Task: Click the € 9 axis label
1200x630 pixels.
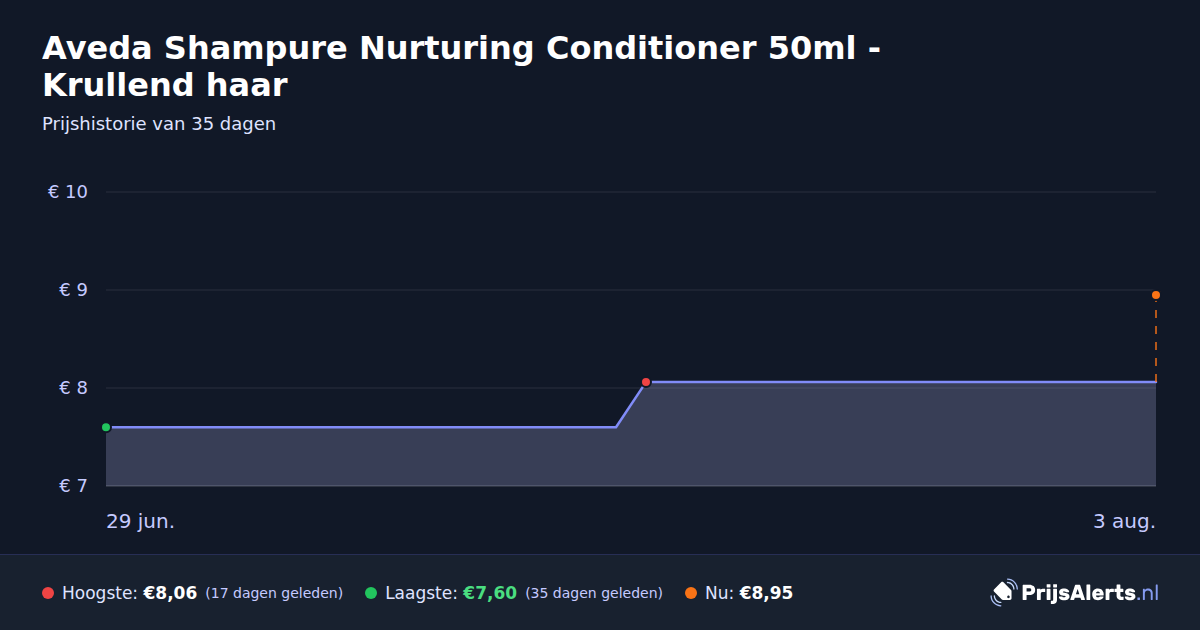Action: [x=74, y=290]
